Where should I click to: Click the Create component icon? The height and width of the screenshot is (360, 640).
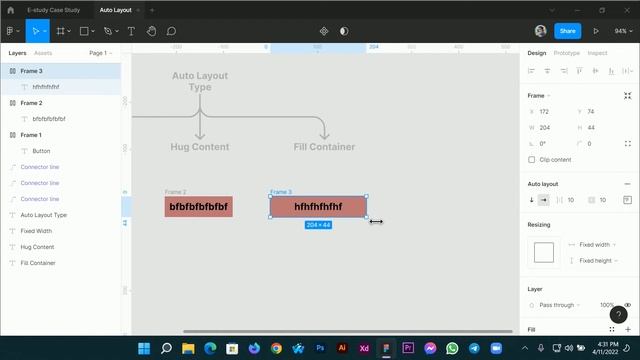tap(324, 31)
